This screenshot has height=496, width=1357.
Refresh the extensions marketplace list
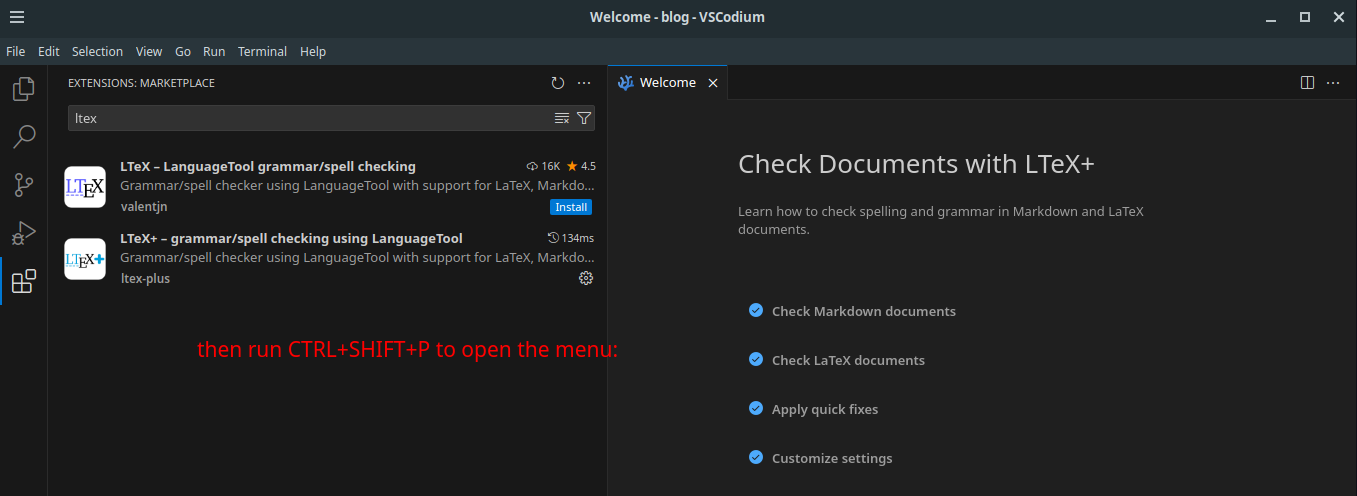[x=558, y=83]
